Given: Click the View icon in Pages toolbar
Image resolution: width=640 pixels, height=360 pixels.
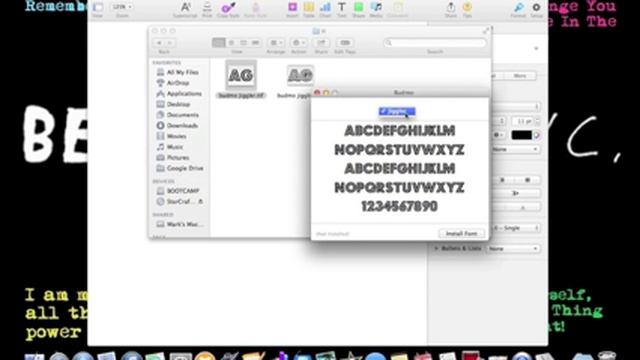Looking at the screenshot, I should (98, 7).
